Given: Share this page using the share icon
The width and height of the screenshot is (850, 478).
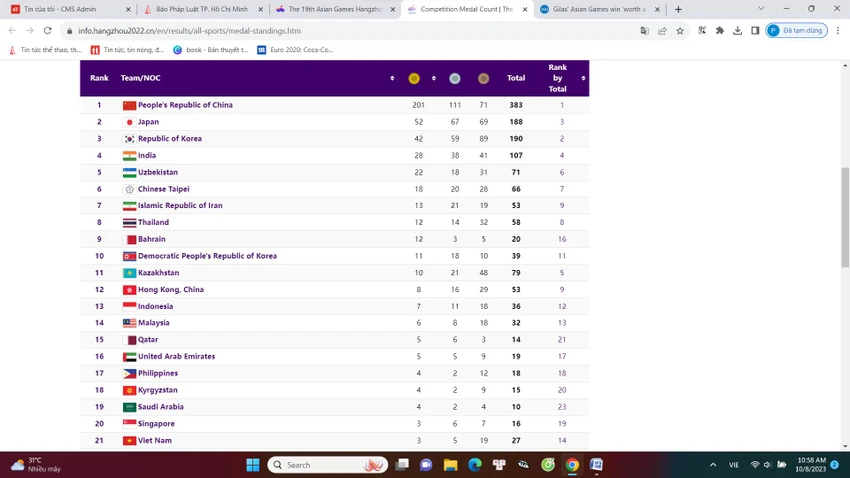Looking at the screenshot, I should coord(662,31).
